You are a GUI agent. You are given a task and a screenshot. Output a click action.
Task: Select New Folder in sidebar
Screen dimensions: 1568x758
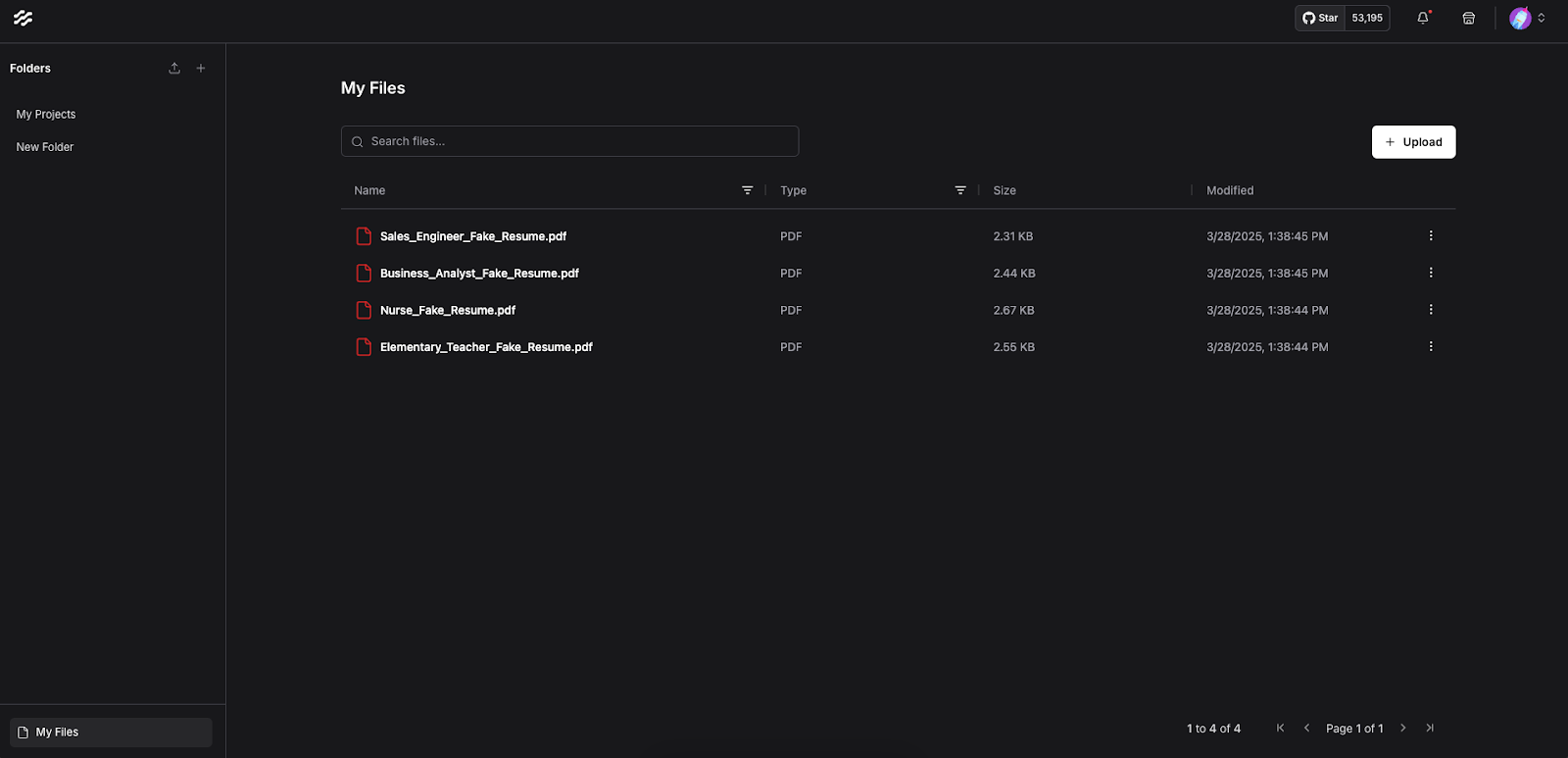[x=45, y=147]
